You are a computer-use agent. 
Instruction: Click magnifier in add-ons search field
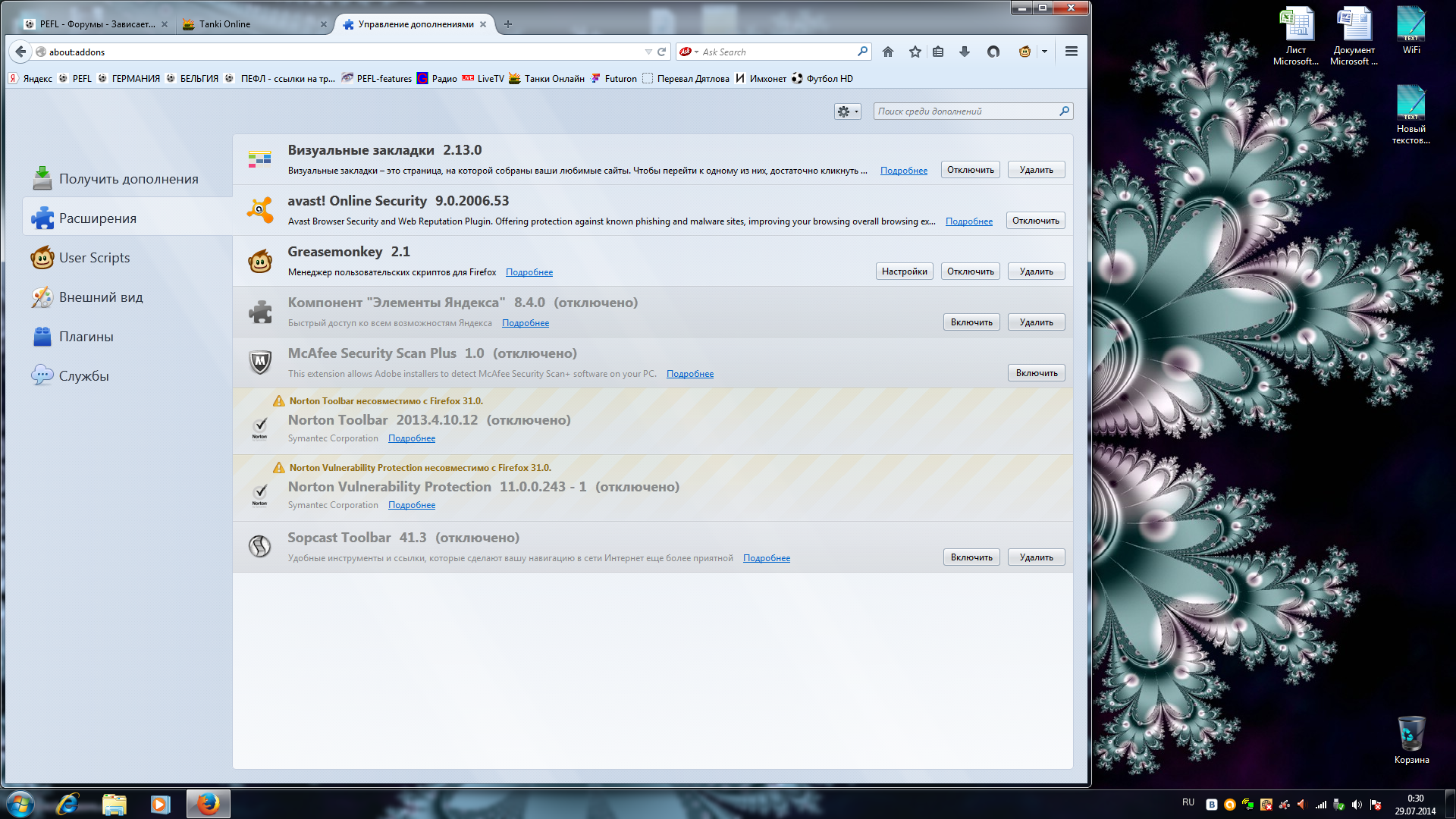[1065, 111]
